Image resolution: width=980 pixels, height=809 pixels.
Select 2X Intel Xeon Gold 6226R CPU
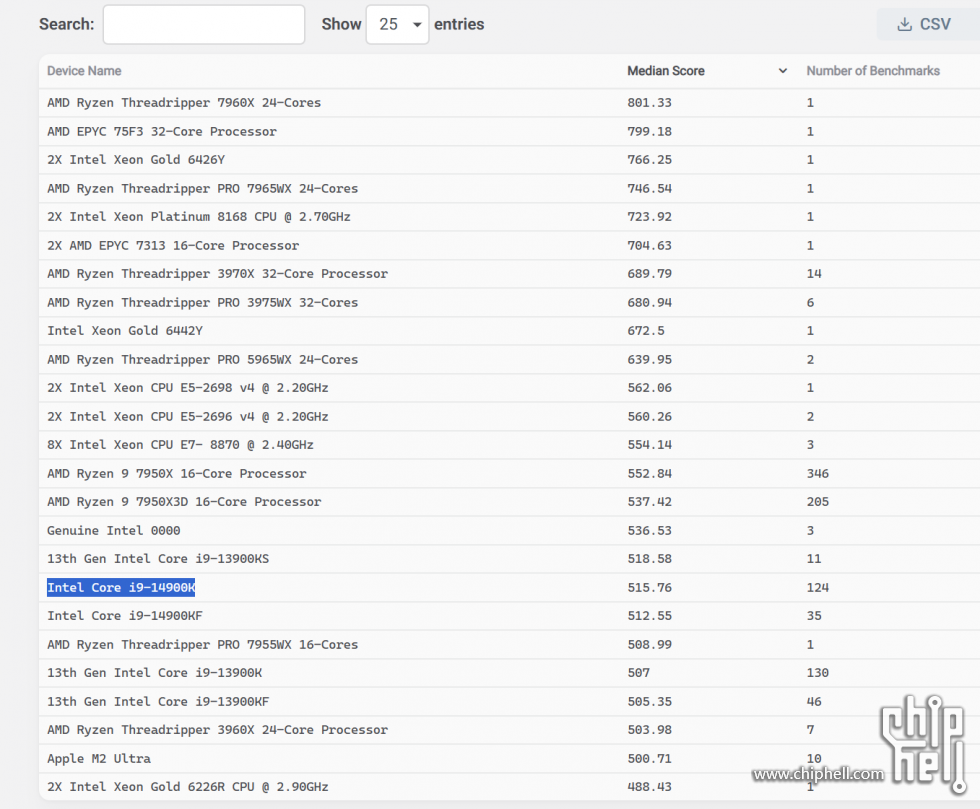(x=188, y=786)
